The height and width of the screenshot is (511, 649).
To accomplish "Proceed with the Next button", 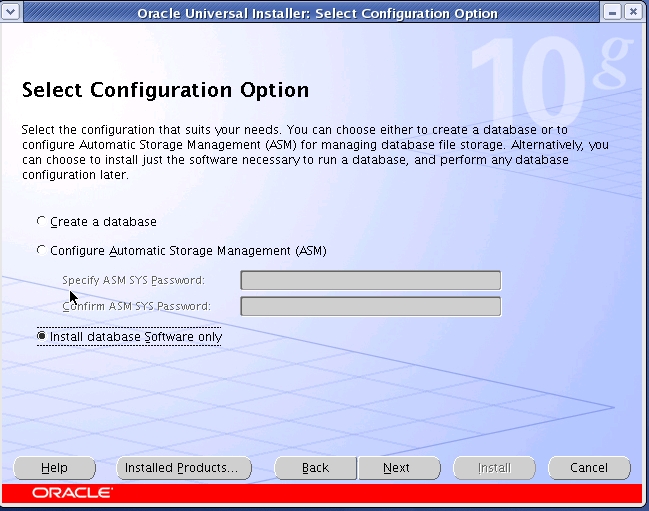I will tap(399, 468).
